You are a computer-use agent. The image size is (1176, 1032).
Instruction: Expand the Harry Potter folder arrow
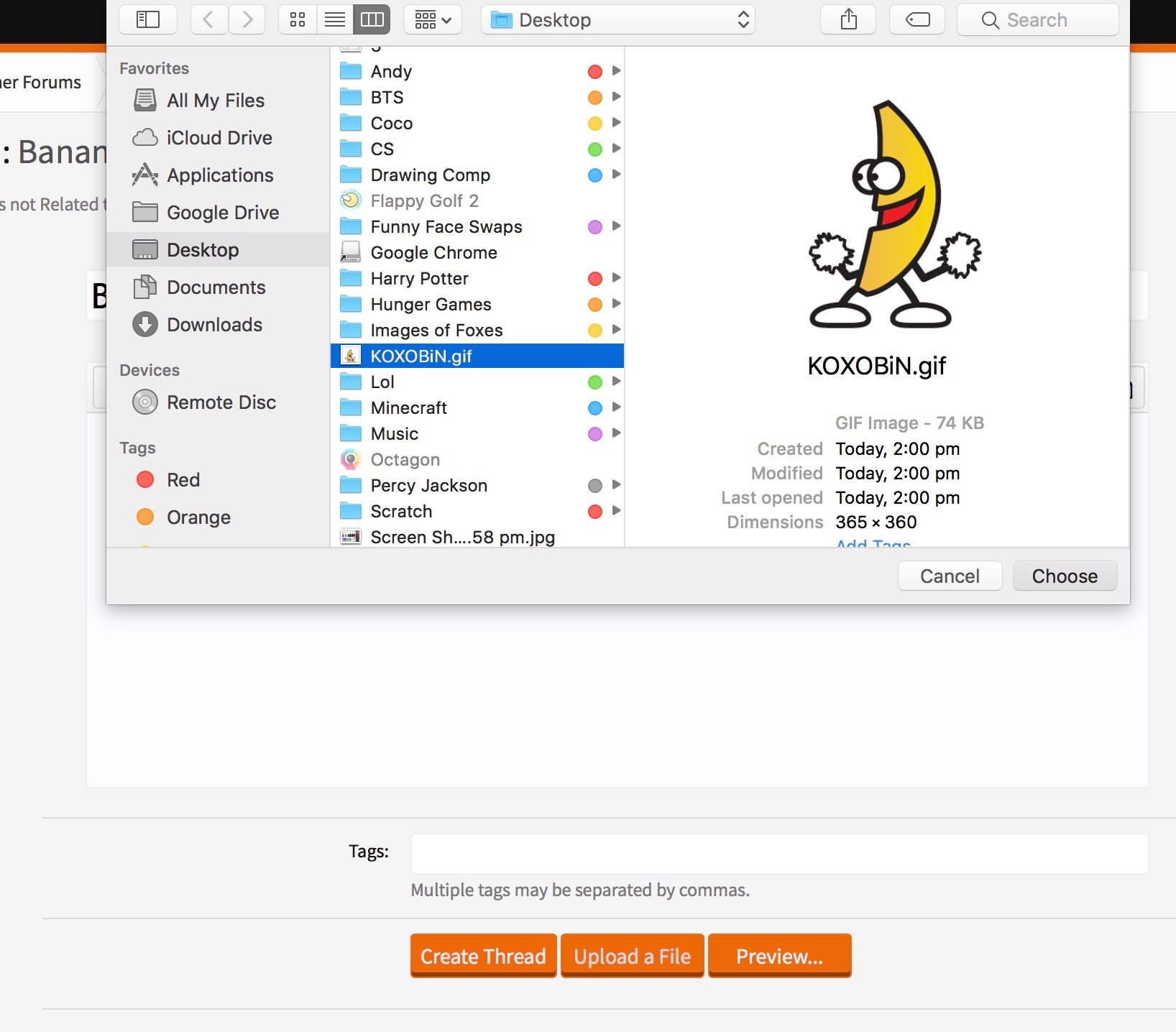pyautogui.click(x=616, y=277)
